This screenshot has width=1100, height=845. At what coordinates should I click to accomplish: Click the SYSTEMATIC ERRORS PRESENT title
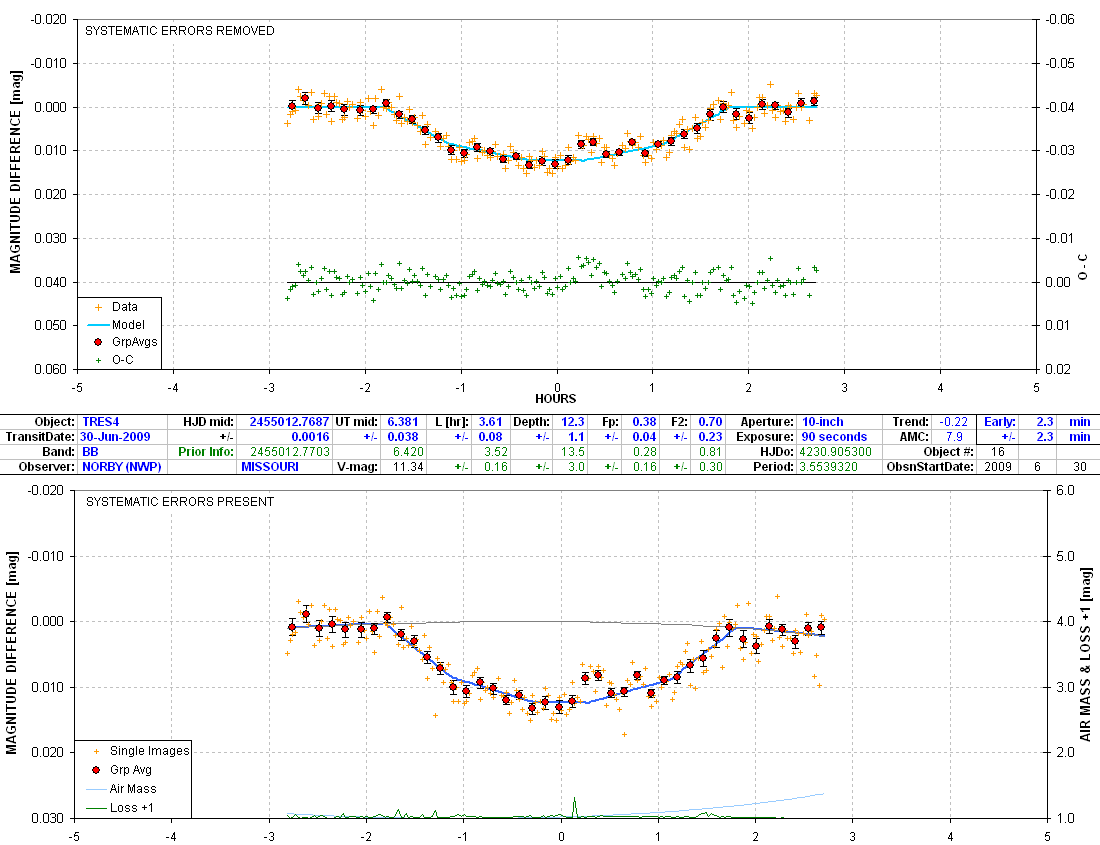pos(180,502)
